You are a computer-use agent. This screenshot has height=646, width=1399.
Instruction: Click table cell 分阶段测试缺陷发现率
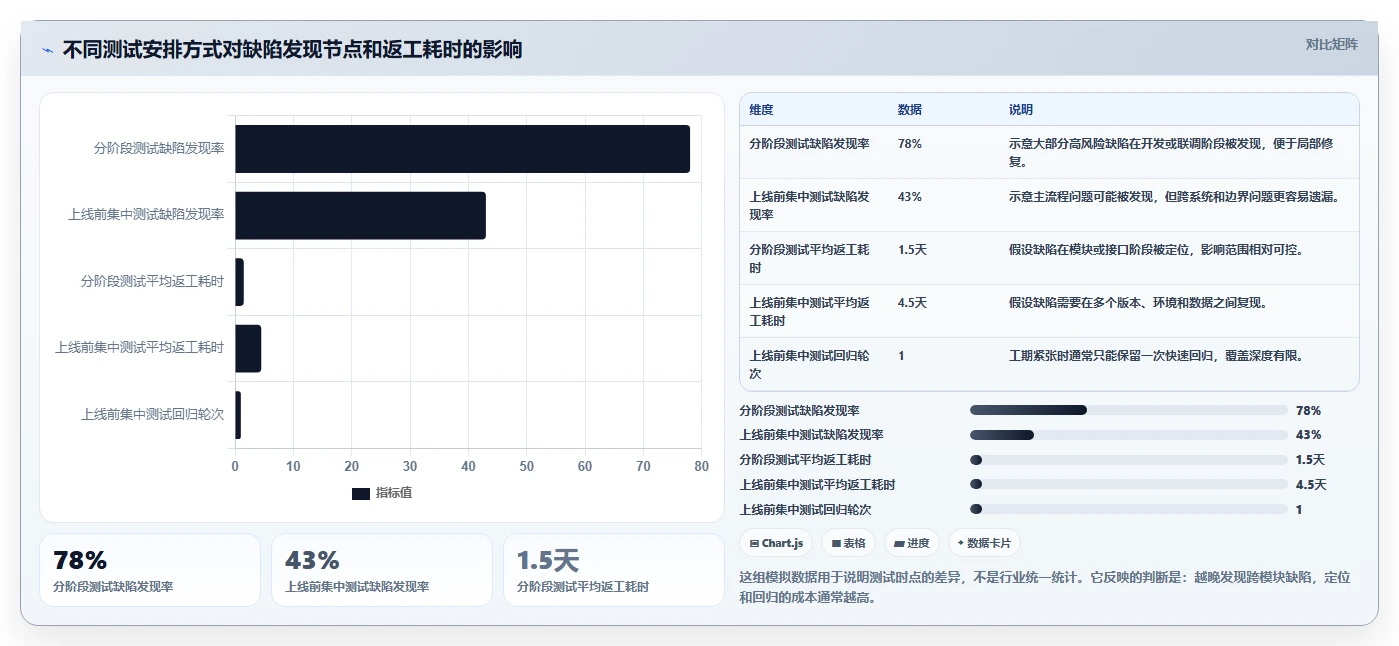[x=809, y=144]
